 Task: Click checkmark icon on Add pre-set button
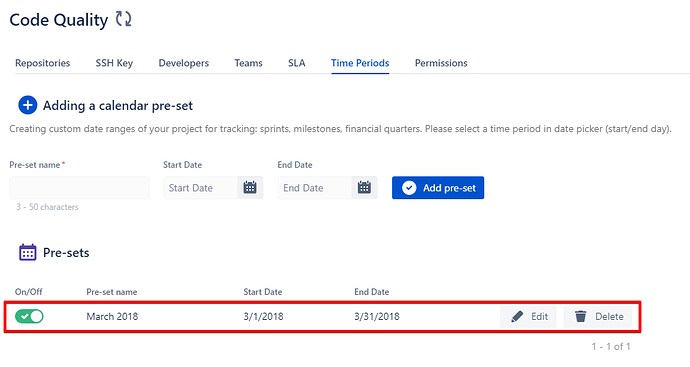[x=409, y=188]
